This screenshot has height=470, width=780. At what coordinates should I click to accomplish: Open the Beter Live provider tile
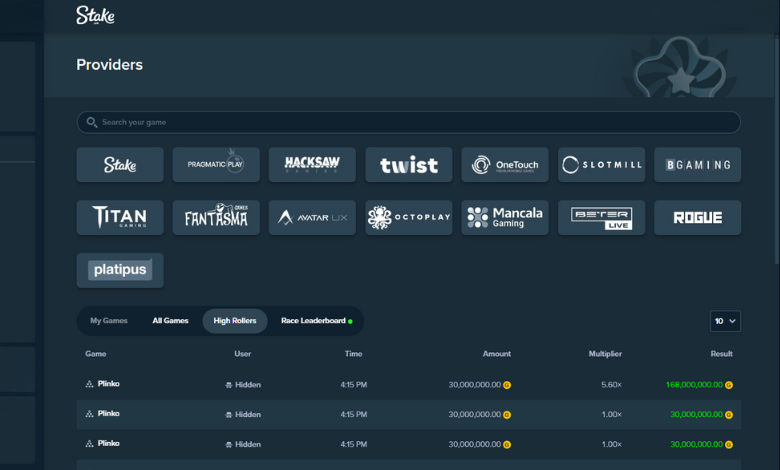601,217
